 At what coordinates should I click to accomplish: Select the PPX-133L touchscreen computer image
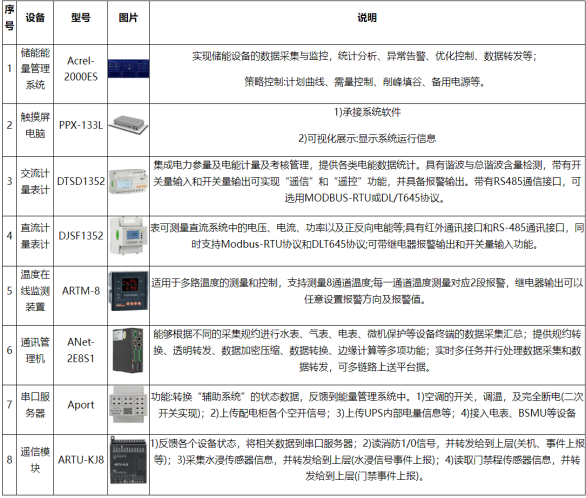click(128, 125)
